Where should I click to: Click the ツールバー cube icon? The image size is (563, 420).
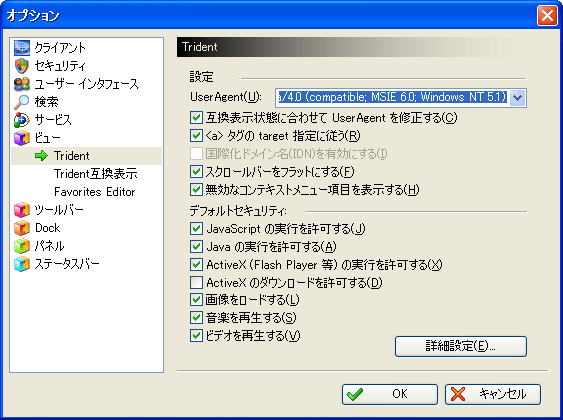tap(22, 210)
